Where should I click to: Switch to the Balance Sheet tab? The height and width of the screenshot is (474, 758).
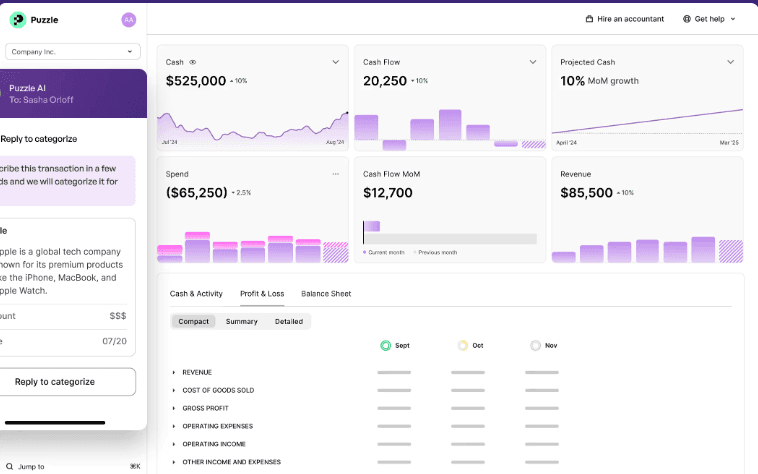[x=326, y=294]
